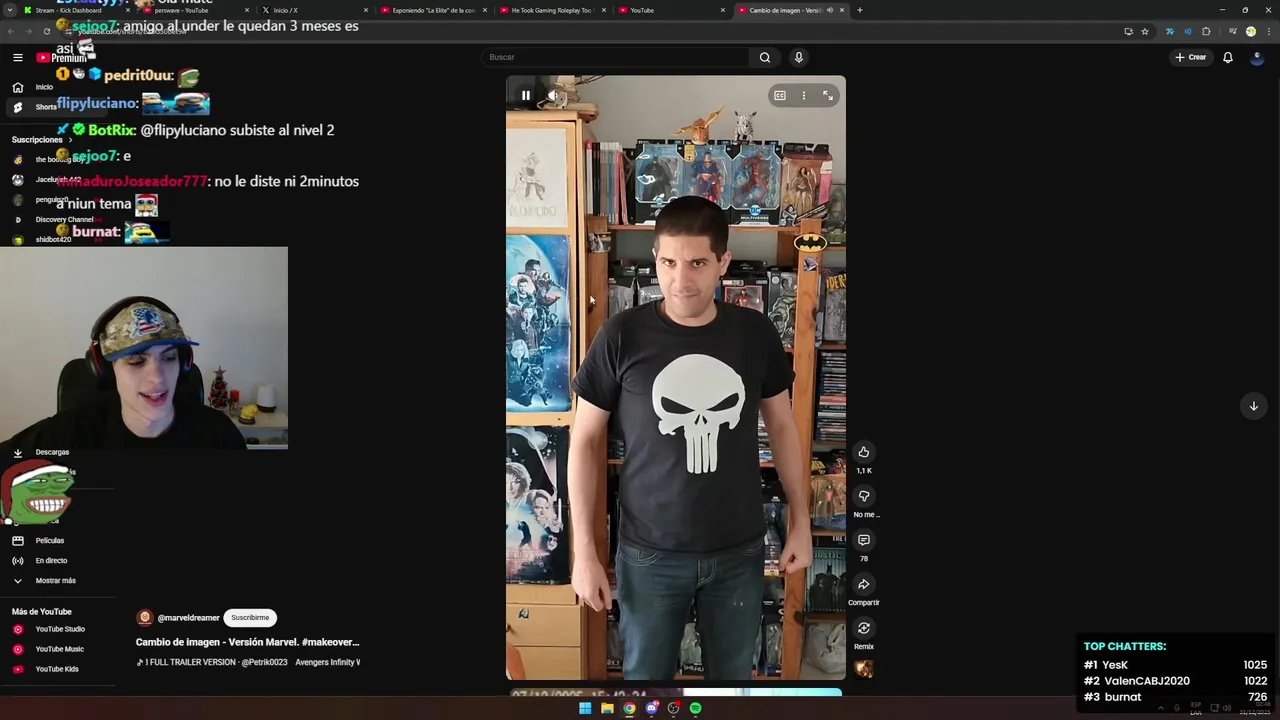Screen dimensions: 1280x720
Task: Enter fullscreen on the Shorts player
Action: (828, 96)
